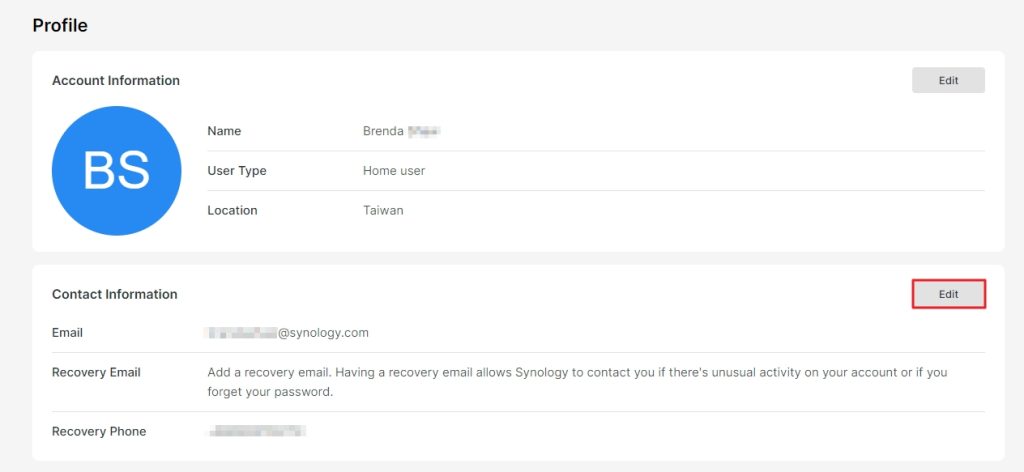Click the blurred email username before @synology.com

coord(240,333)
